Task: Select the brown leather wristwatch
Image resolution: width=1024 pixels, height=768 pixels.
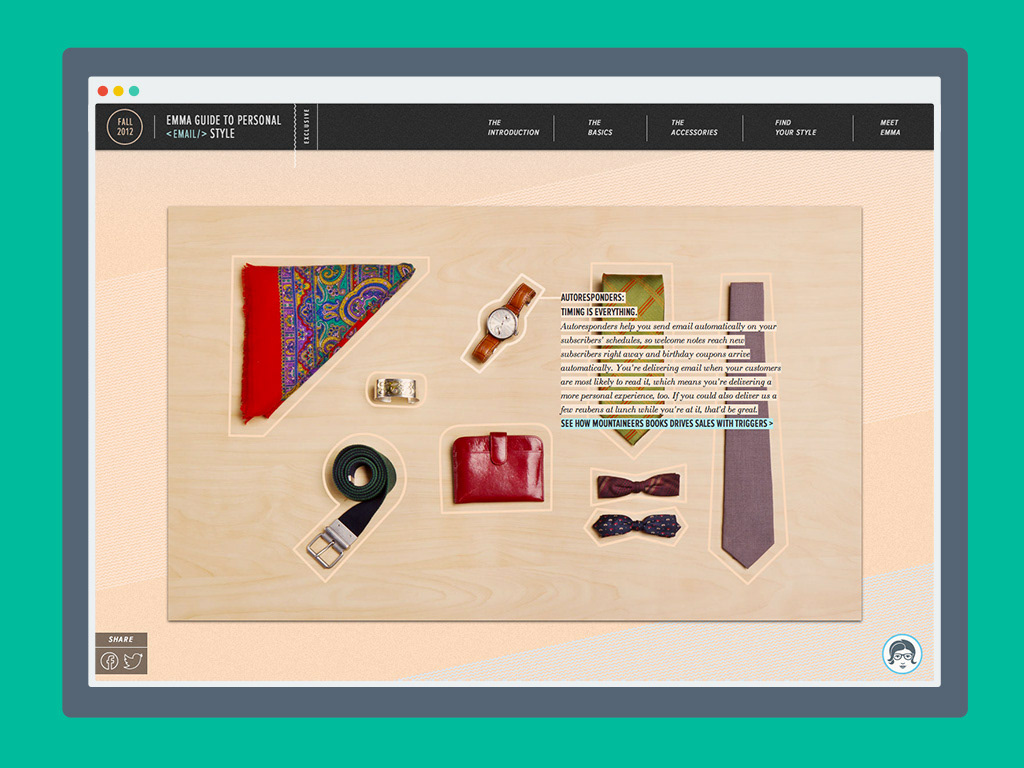Action: tap(504, 322)
